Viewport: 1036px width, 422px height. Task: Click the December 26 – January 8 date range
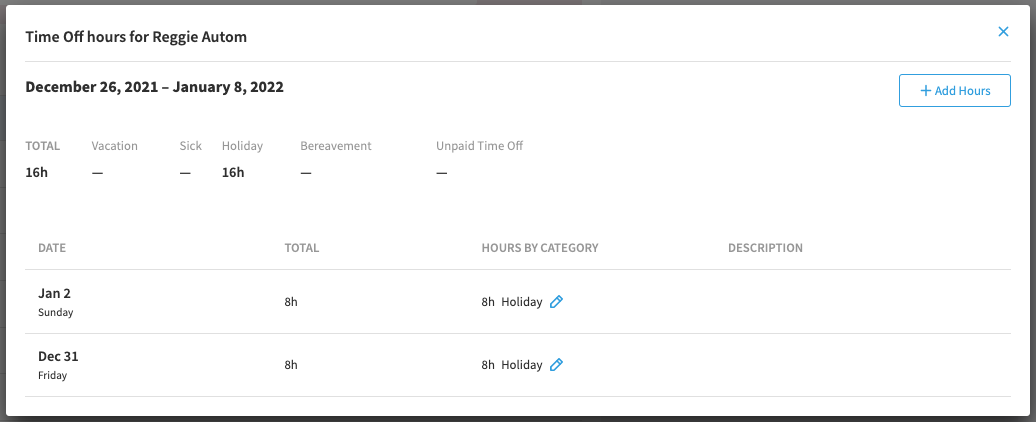coord(155,87)
